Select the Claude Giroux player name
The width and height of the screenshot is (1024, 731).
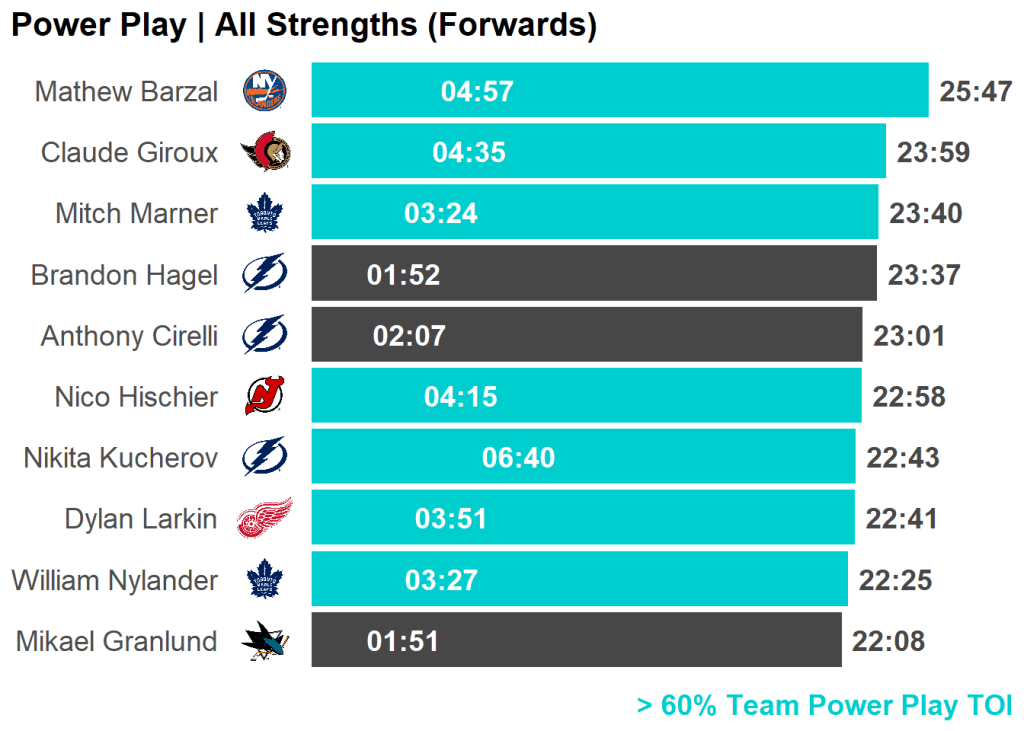tap(129, 153)
